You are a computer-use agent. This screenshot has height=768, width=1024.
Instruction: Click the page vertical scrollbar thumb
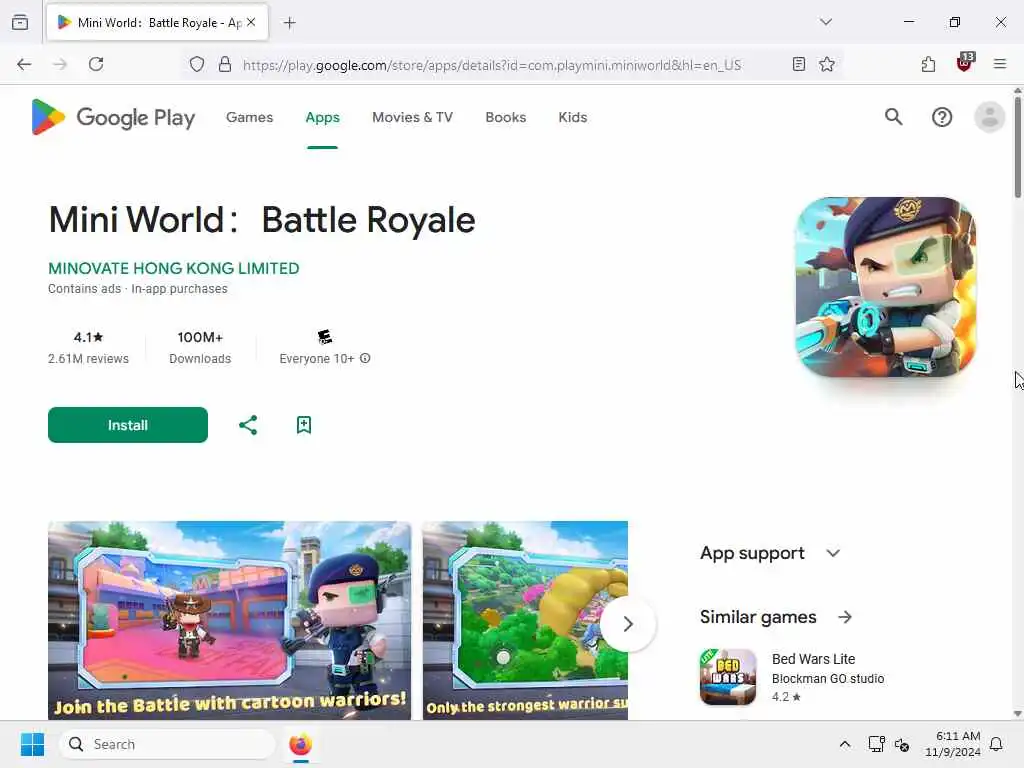(x=1017, y=147)
